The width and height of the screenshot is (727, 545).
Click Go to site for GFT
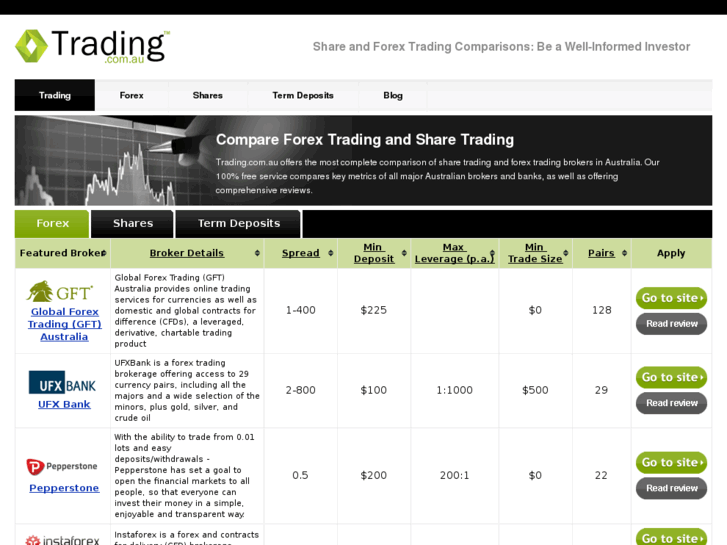click(x=671, y=298)
